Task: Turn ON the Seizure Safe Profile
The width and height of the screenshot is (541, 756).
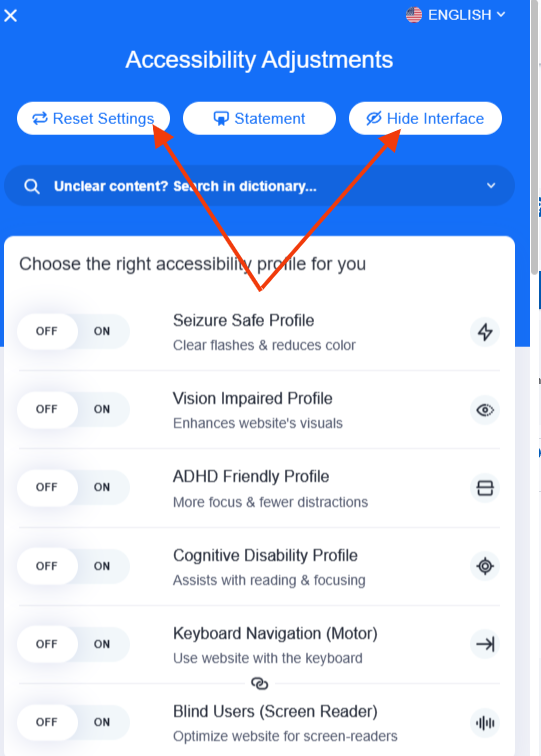Action: (102, 331)
